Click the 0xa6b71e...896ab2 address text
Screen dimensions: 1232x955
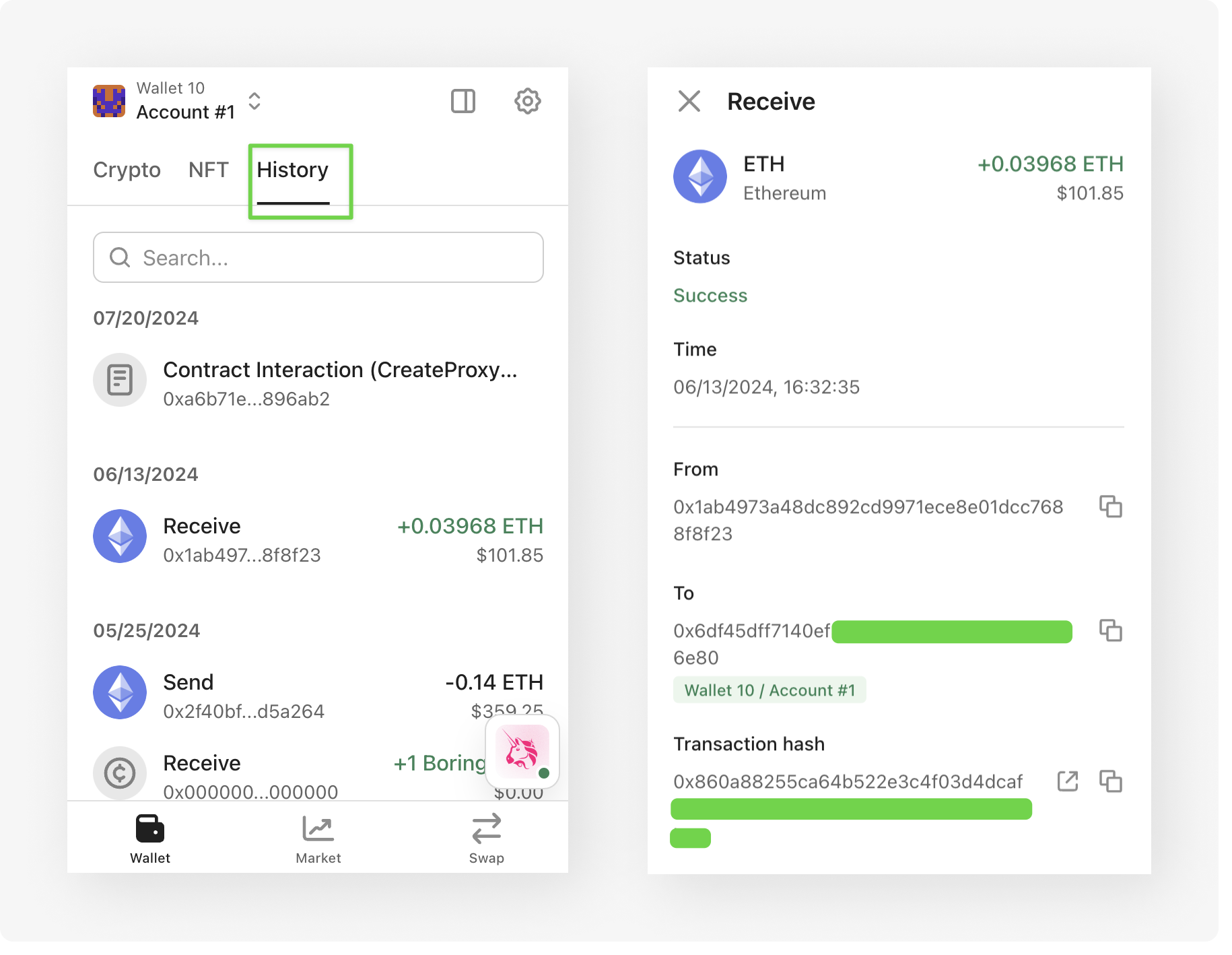pos(246,399)
